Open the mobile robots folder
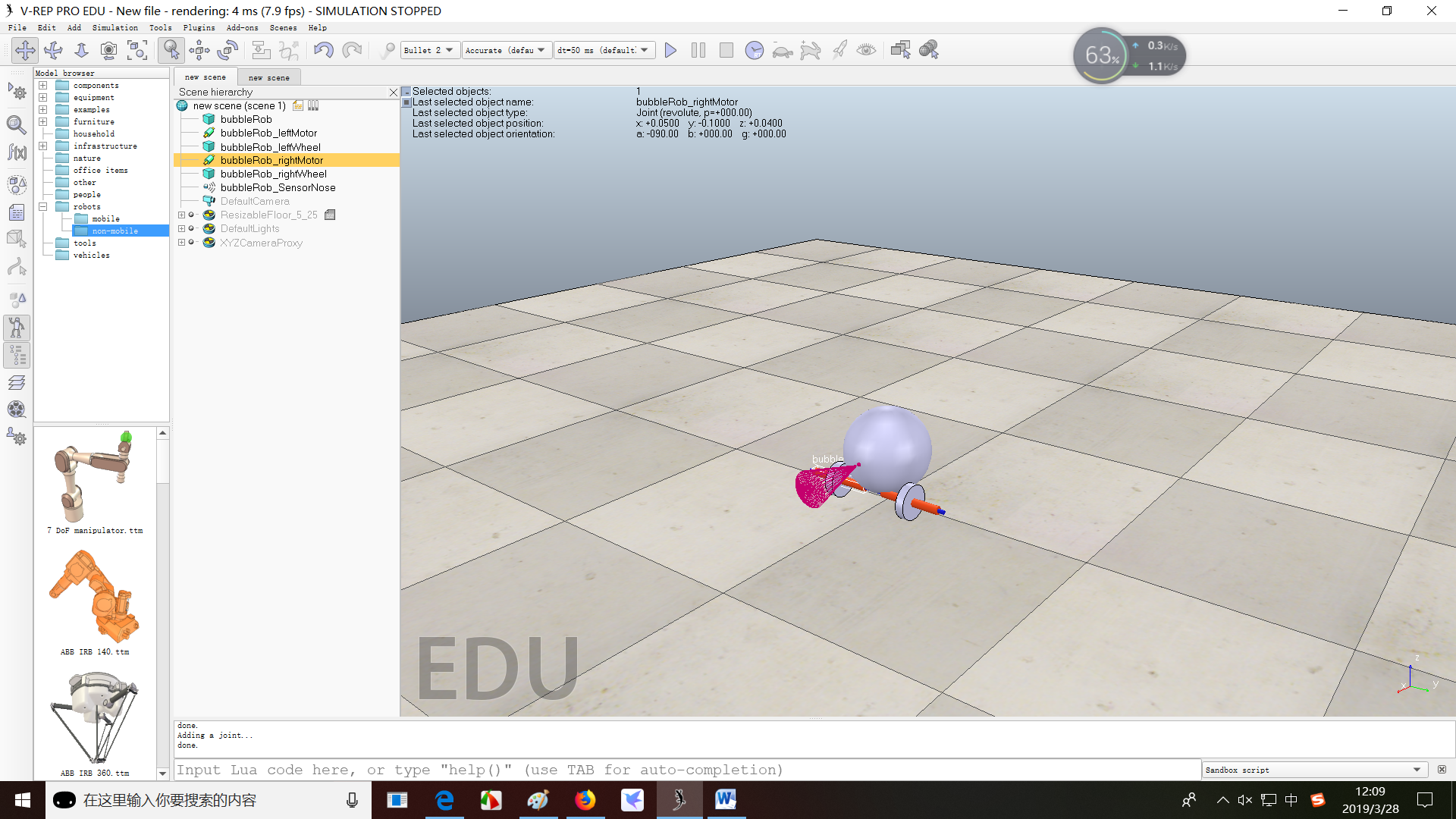The width and height of the screenshot is (1456, 819). click(105, 218)
